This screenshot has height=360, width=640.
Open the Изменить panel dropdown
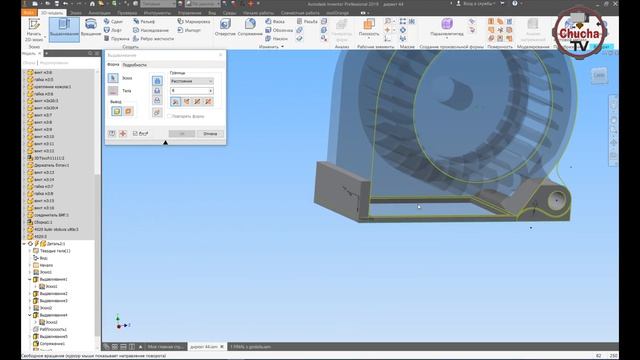click(x=271, y=47)
